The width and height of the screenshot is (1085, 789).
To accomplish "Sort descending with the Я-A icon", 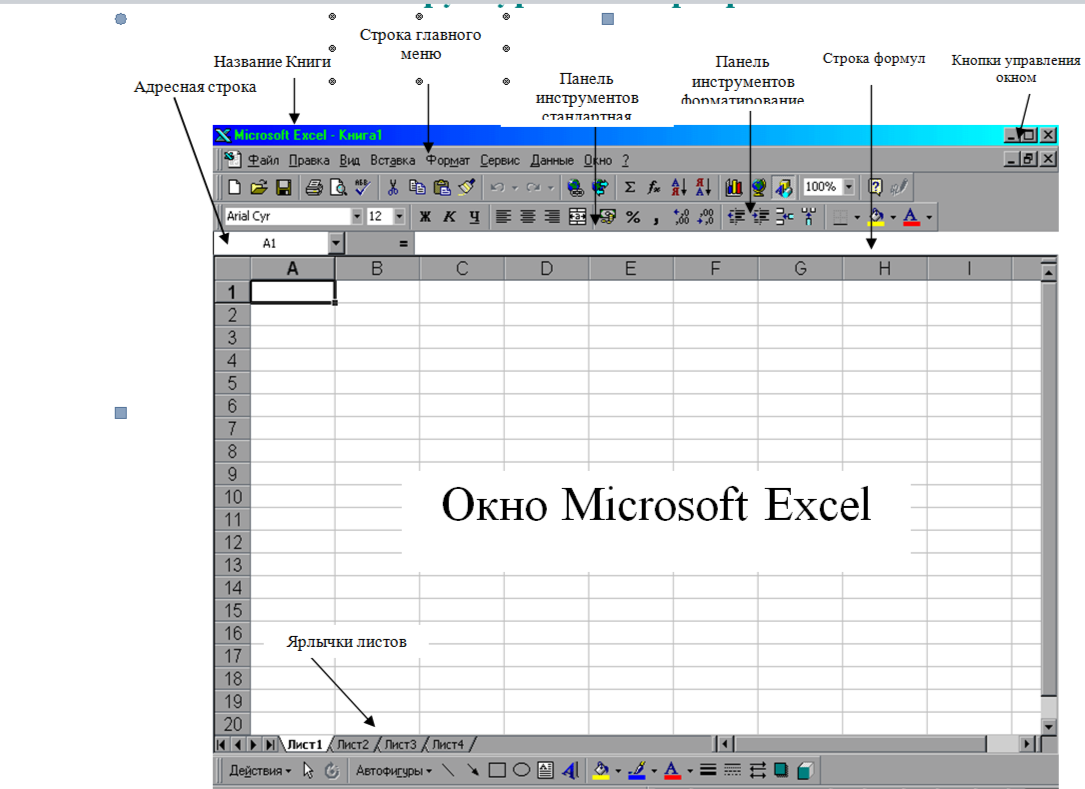I will (703, 187).
